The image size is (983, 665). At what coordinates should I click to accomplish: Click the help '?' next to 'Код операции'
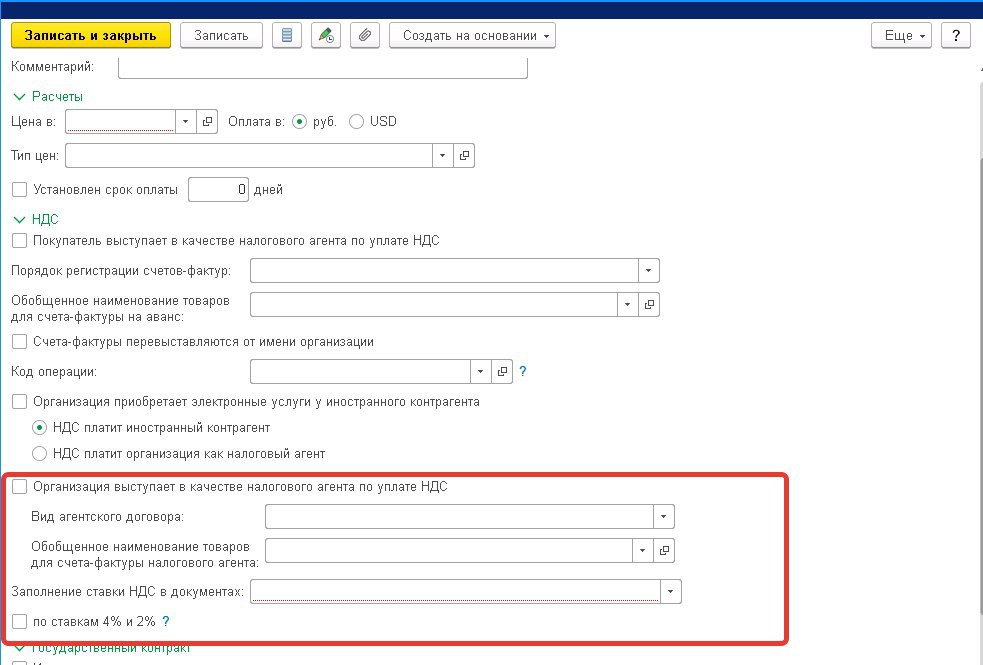coord(523,372)
